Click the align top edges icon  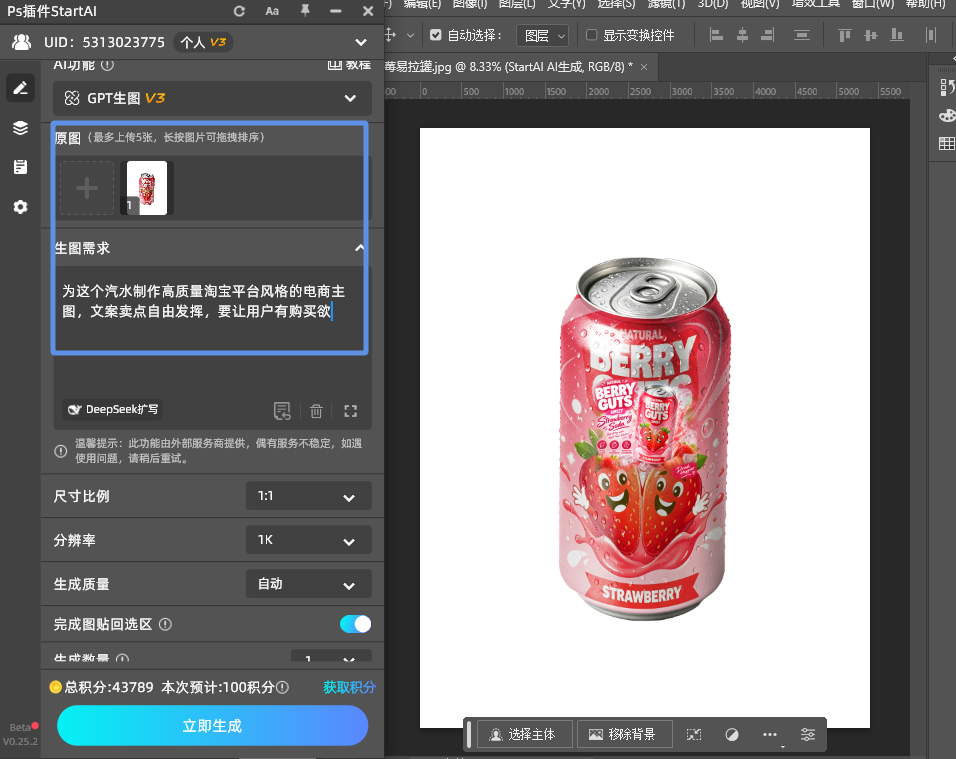point(844,35)
